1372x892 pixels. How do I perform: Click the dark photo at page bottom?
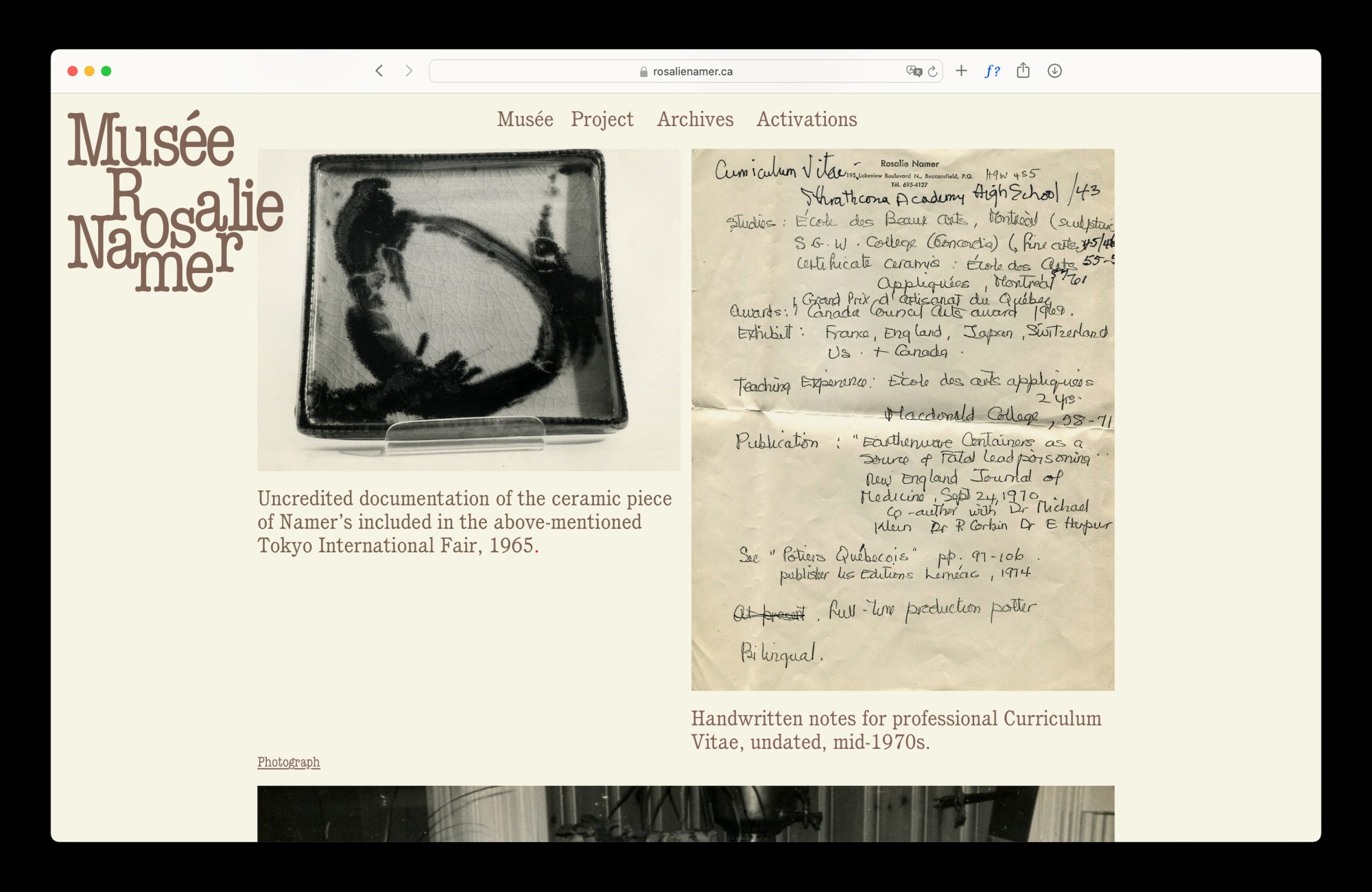685,813
